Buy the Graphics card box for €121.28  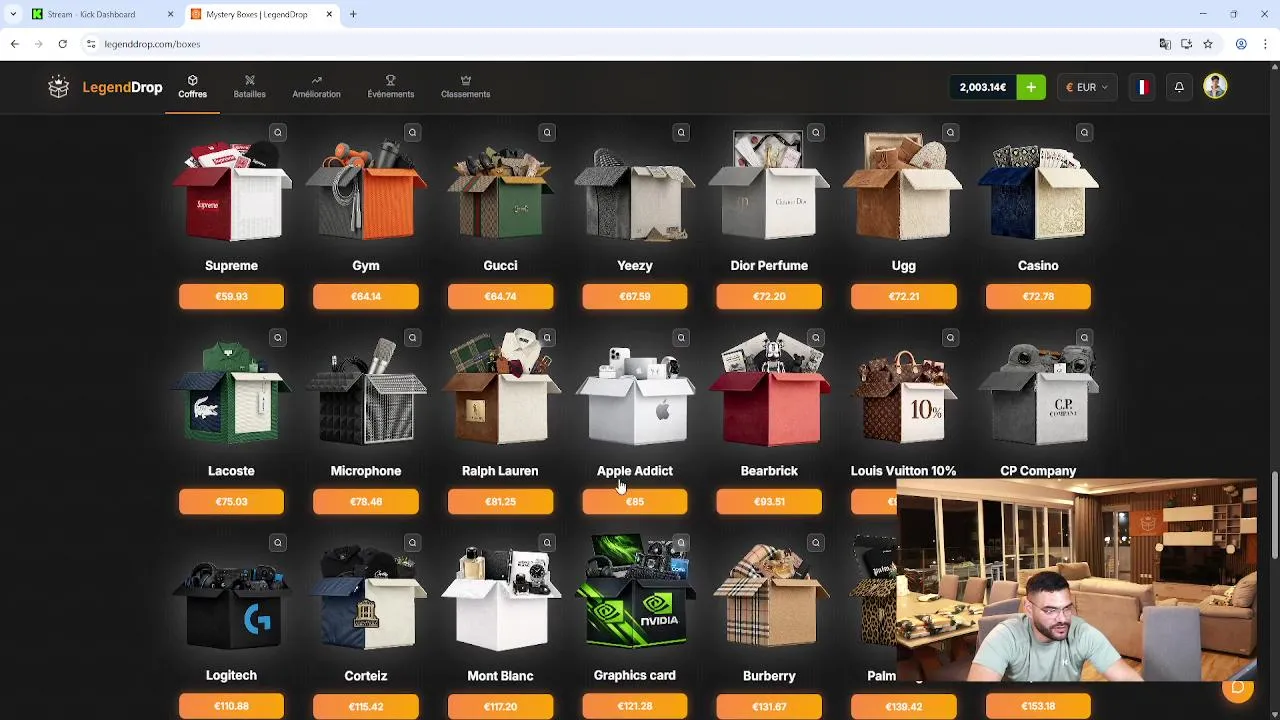(635, 706)
